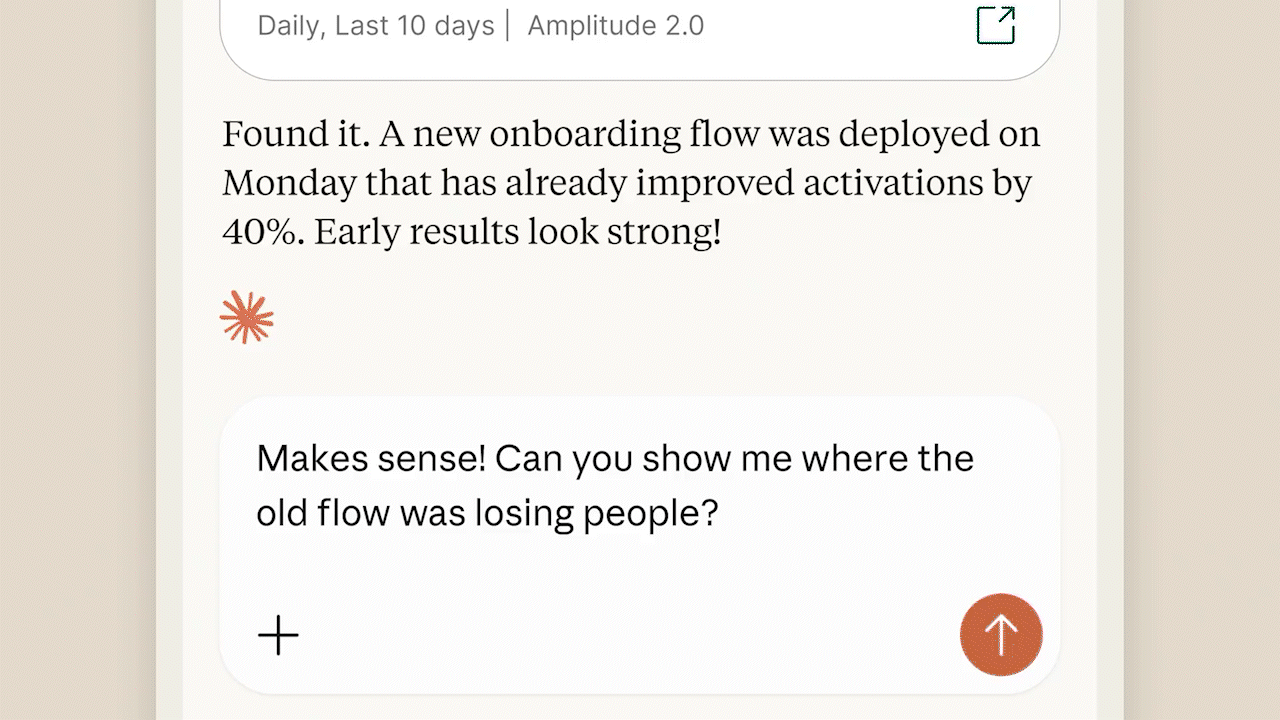Send the message with the orange arrow button
This screenshot has height=720, width=1280.
1001,635
